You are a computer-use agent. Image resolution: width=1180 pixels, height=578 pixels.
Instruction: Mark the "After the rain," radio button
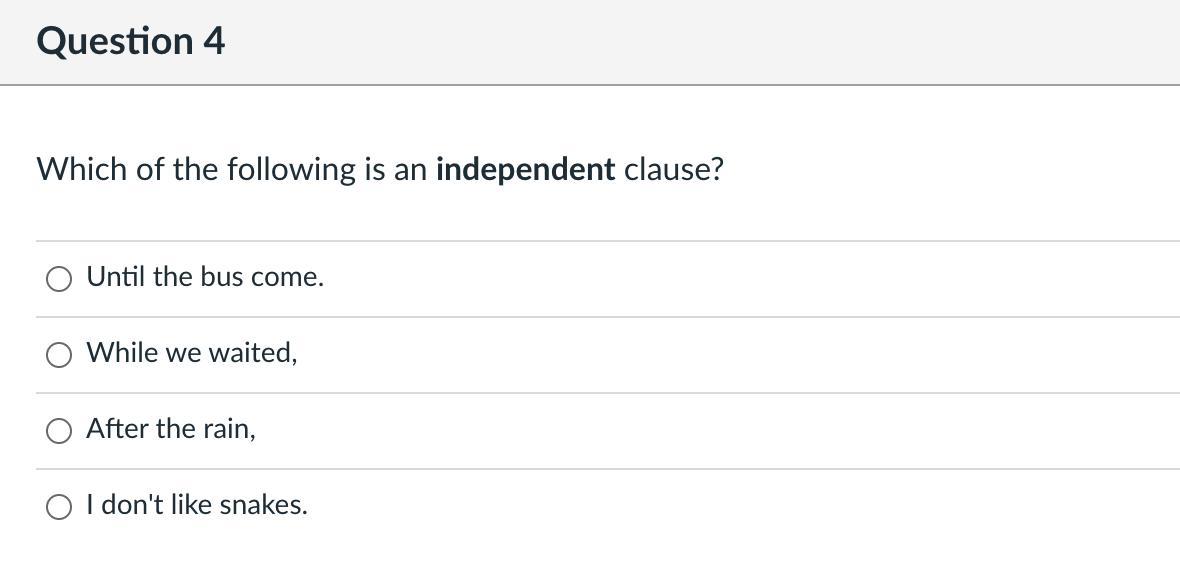[59, 431]
